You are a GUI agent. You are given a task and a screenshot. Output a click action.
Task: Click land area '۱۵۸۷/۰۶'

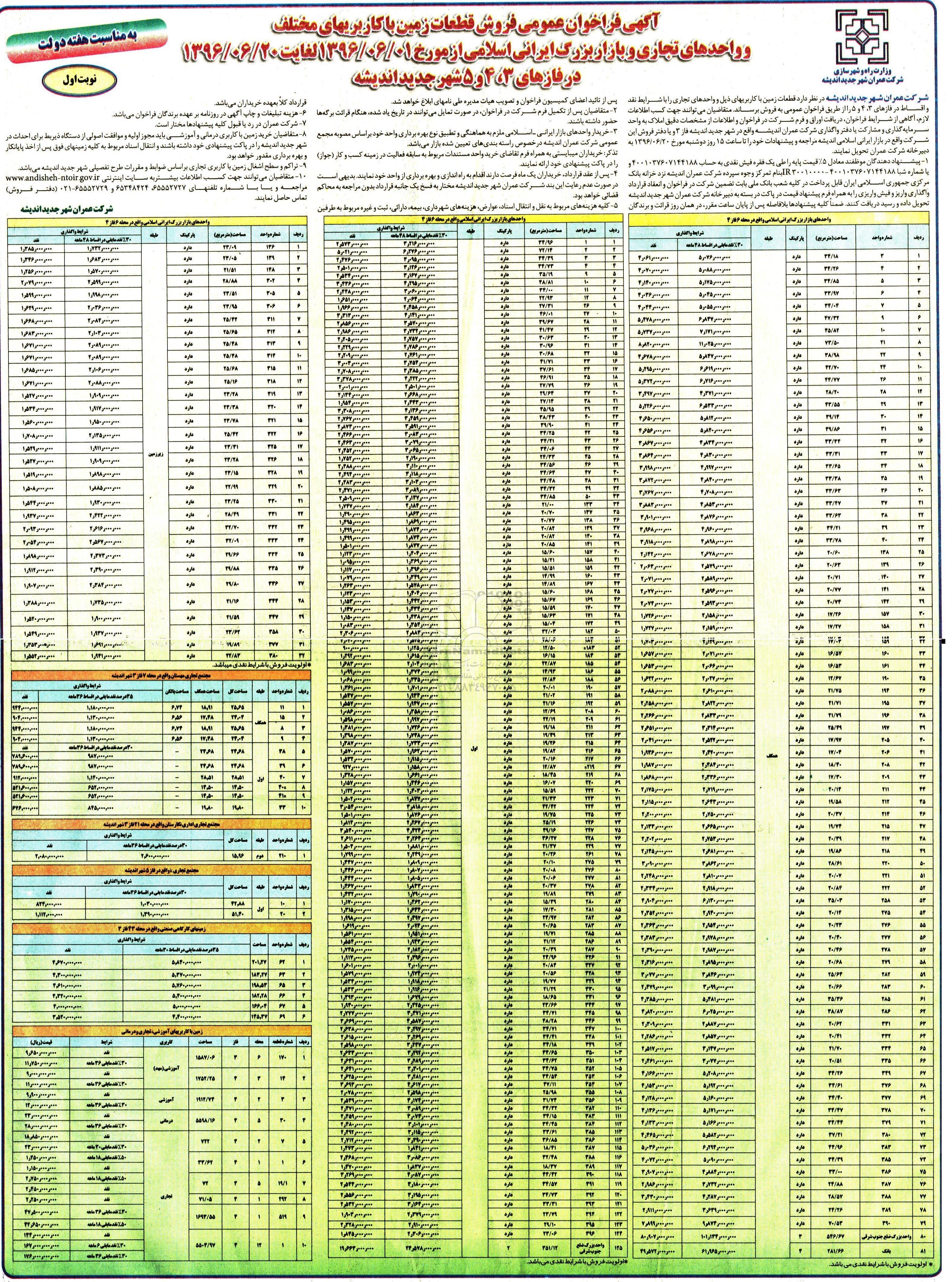pyautogui.click(x=205, y=1058)
